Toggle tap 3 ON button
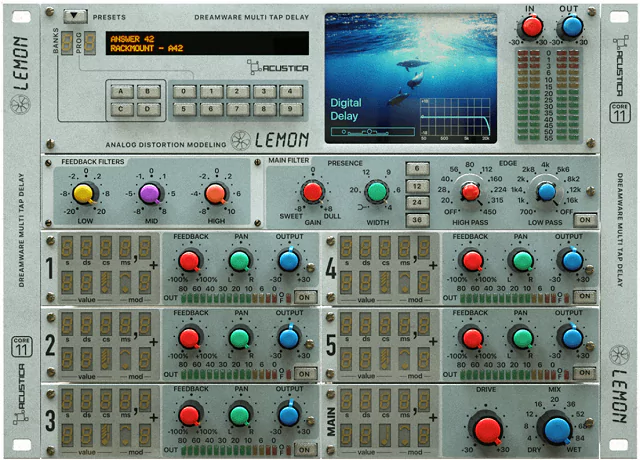Viewport: 640px width, 460px height. tap(305, 449)
